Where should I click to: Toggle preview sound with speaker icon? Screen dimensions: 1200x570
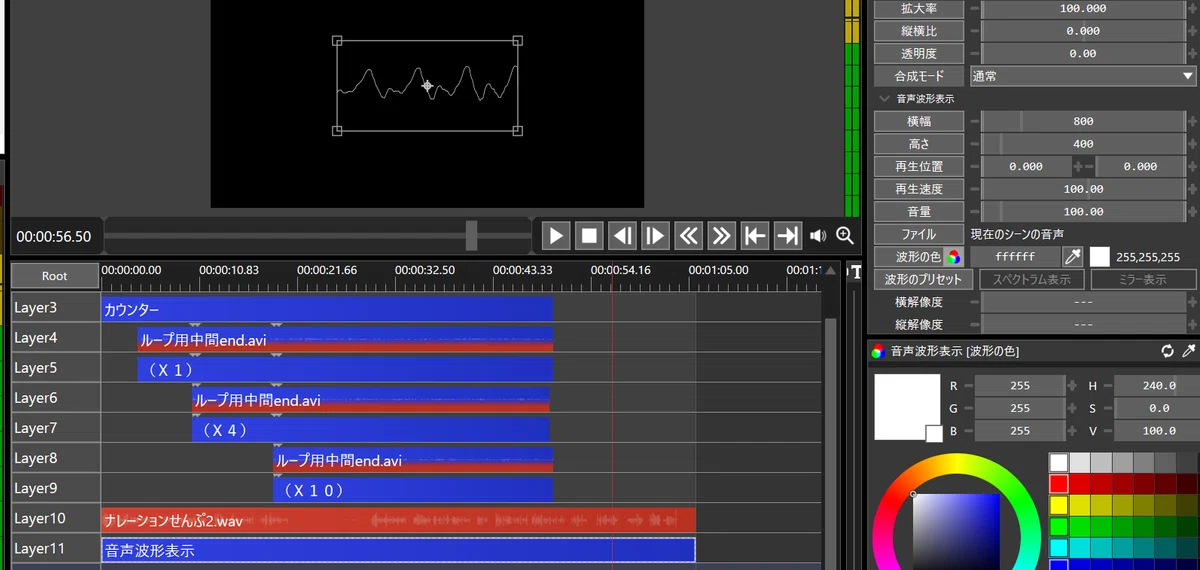[818, 236]
